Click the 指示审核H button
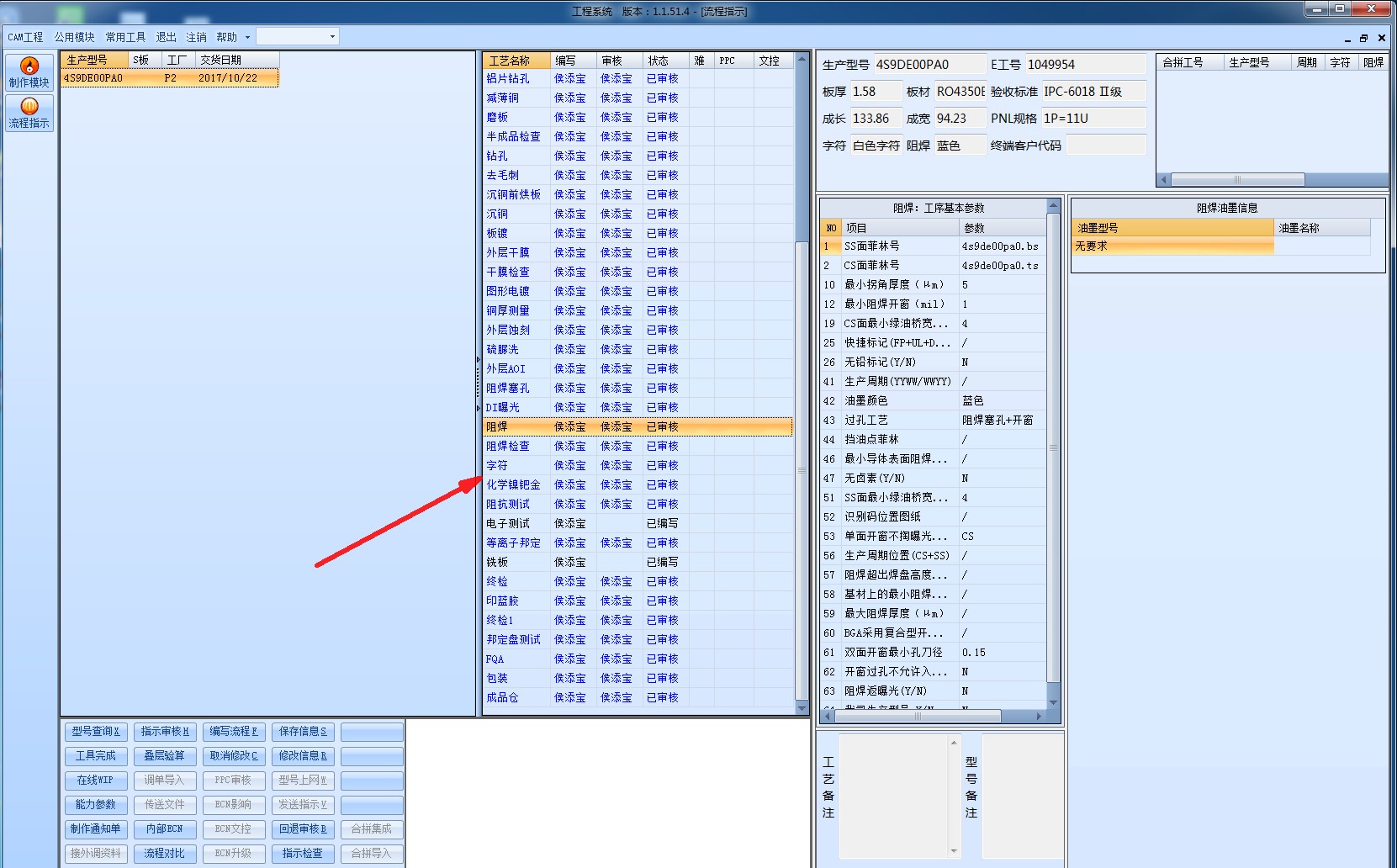 coord(165,732)
